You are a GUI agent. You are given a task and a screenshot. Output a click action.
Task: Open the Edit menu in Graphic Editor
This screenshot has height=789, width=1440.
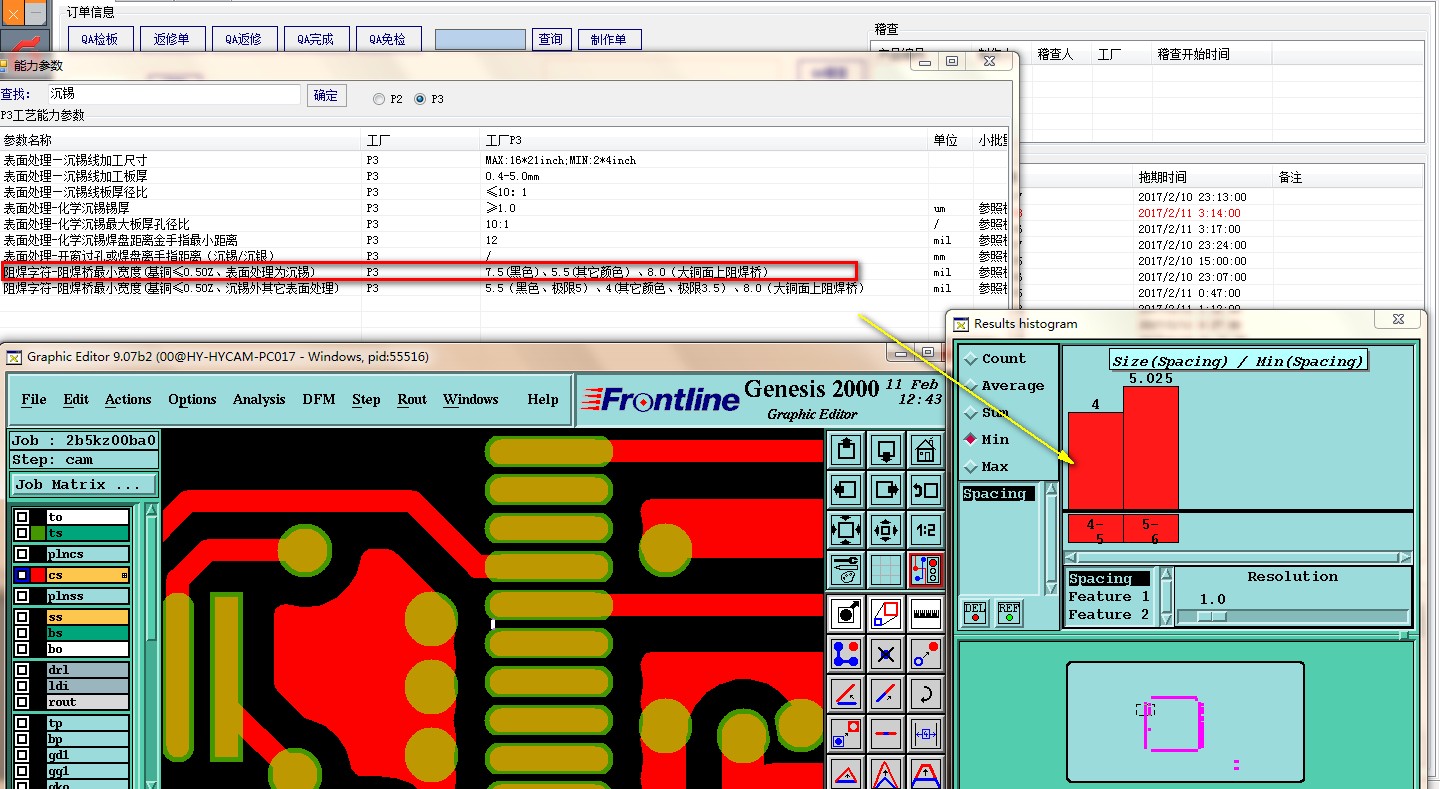pos(76,399)
